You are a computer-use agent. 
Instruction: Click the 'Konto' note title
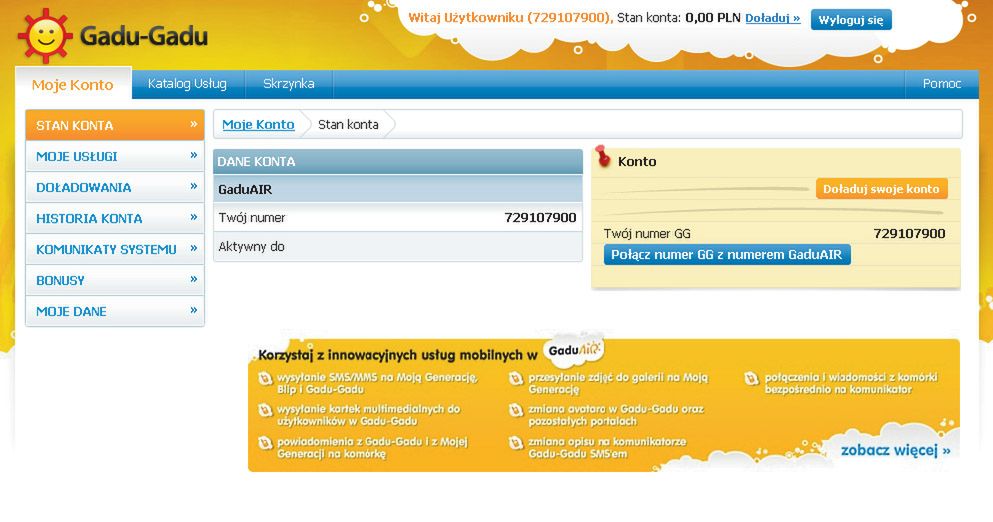637,162
